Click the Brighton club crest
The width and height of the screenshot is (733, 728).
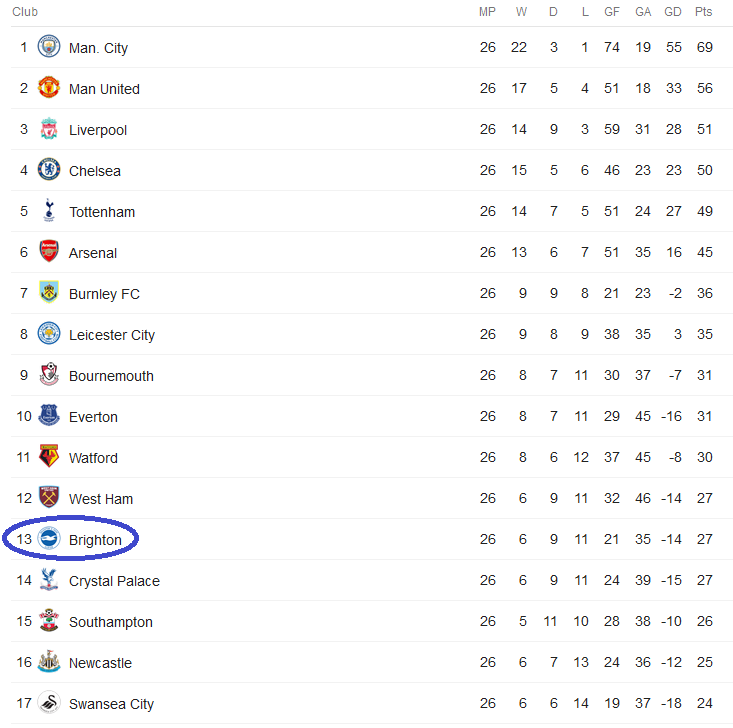click(x=49, y=539)
